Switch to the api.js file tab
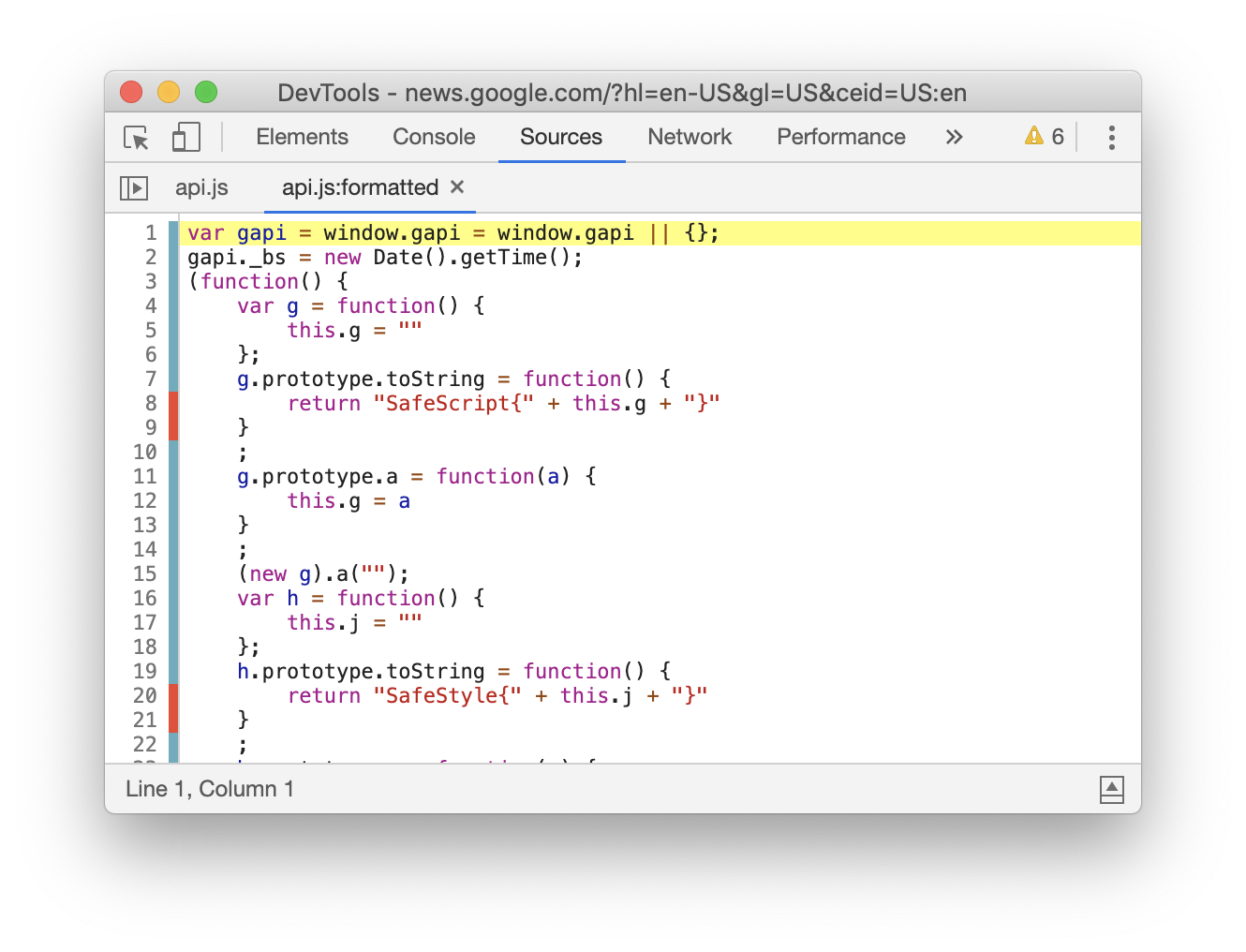The height and width of the screenshot is (952, 1246). 201,187
